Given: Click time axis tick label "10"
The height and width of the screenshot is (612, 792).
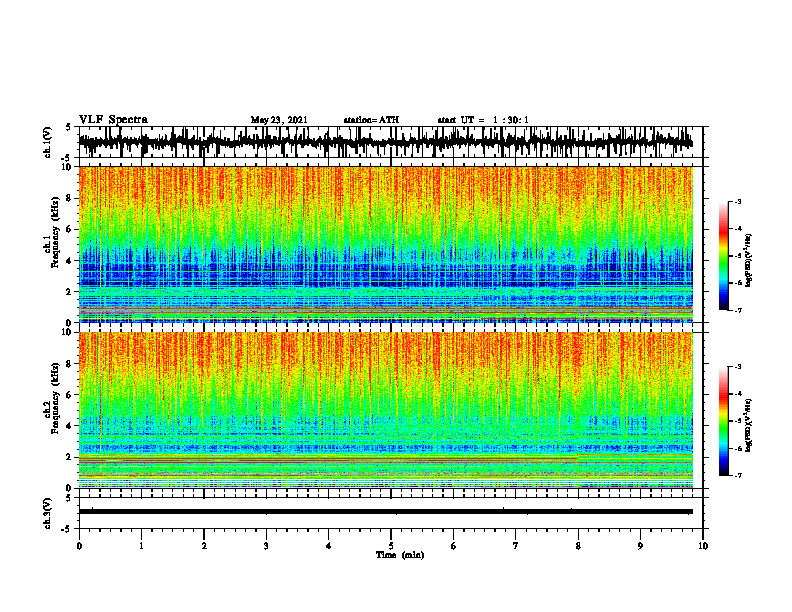Looking at the screenshot, I should coord(703,546).
